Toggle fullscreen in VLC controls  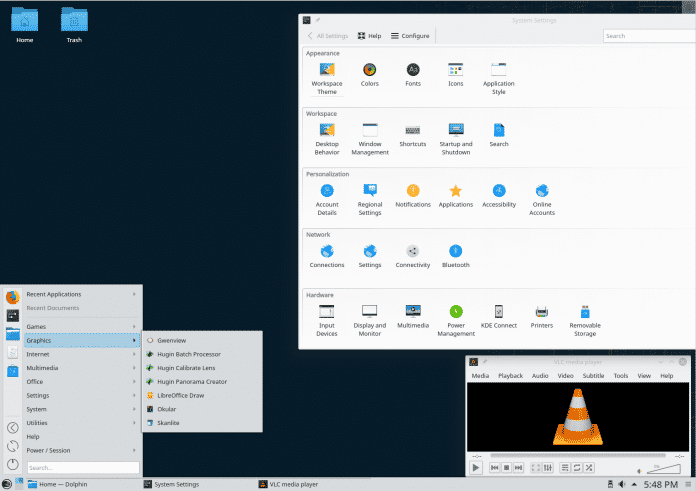pos(535,467)
